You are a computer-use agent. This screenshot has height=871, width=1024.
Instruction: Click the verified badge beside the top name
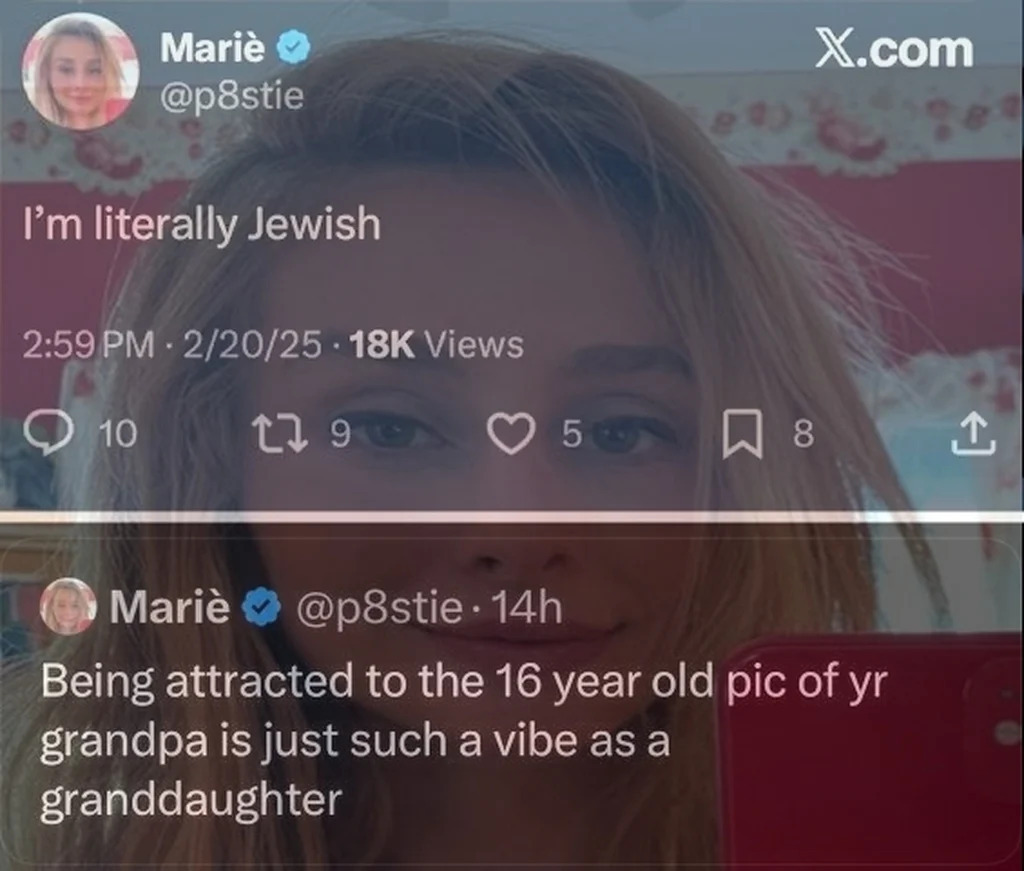pos(293,46)
